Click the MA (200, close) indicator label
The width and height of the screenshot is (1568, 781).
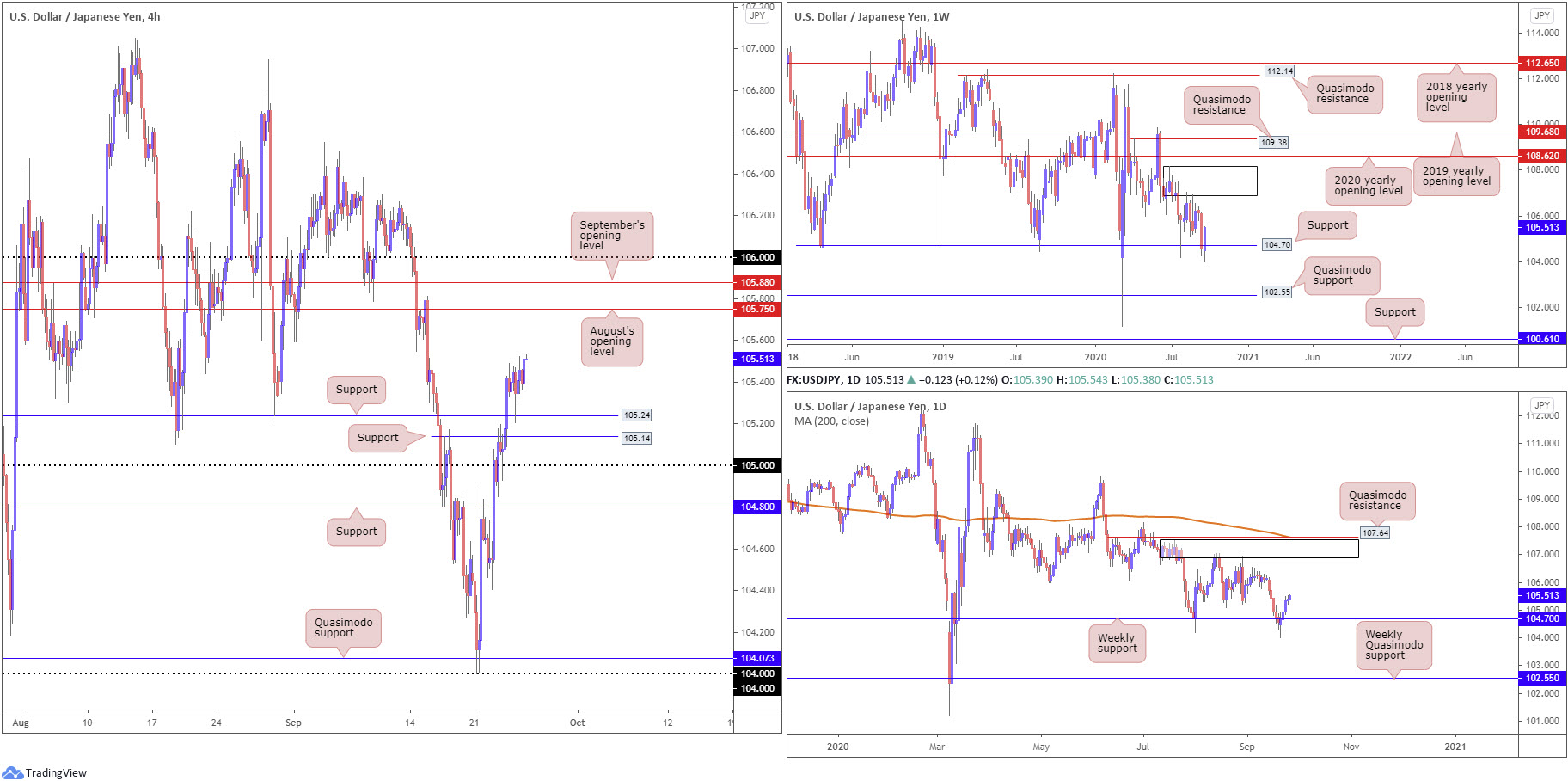[831, 421]
